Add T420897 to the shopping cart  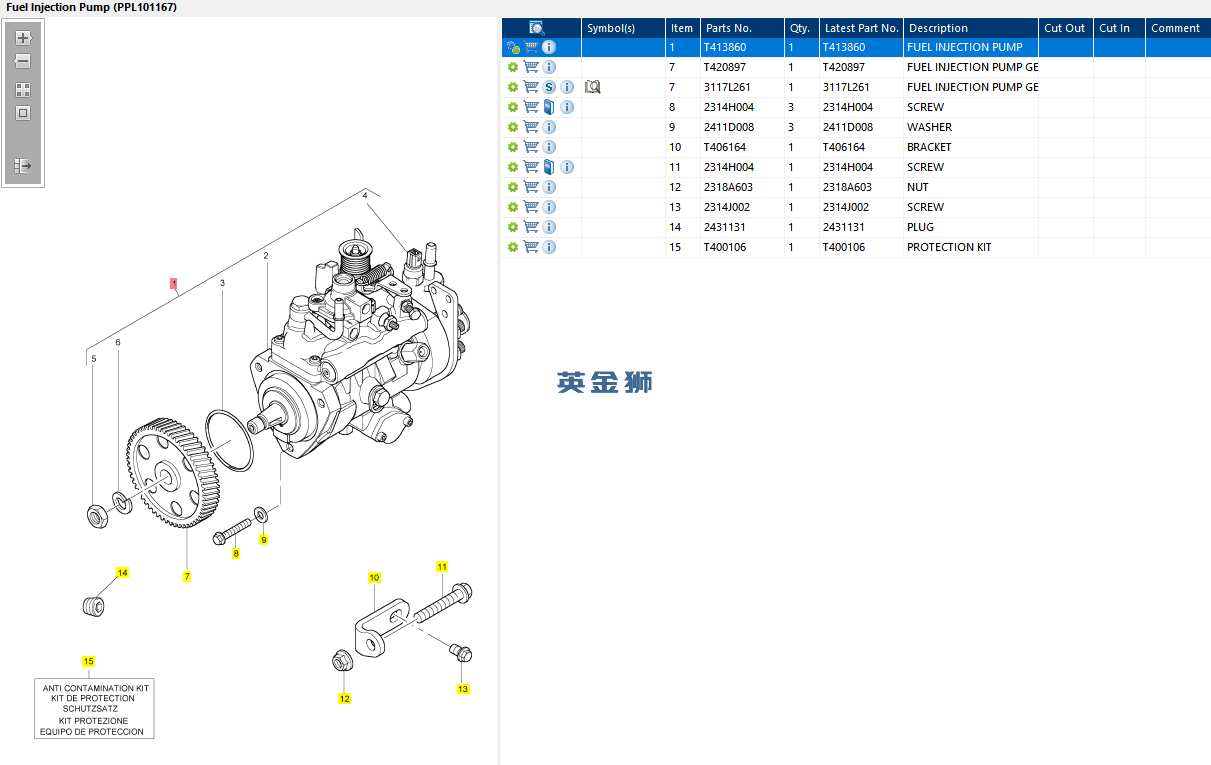(531, 67)
